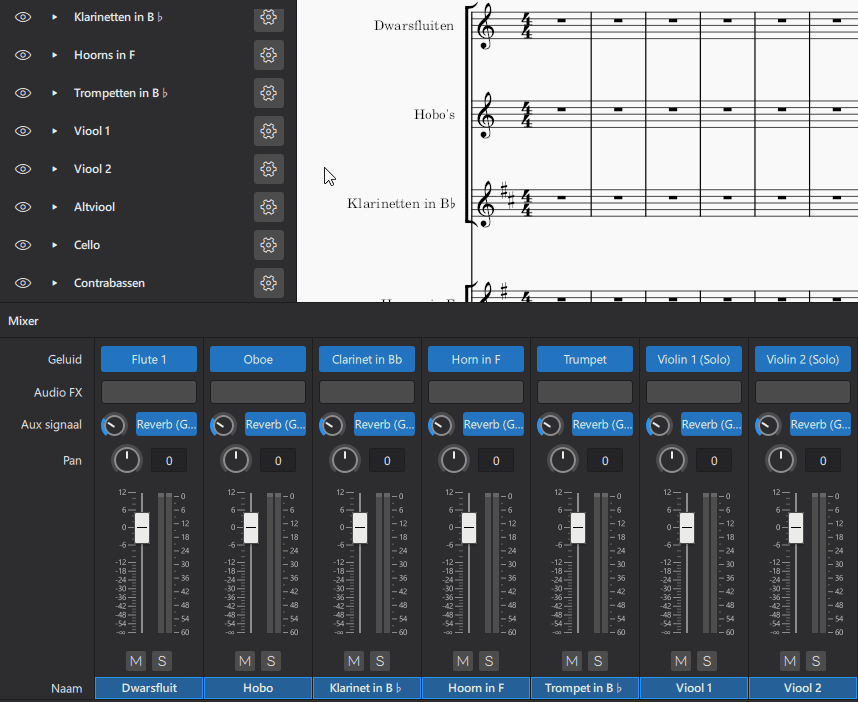
Task: Mute the Dwarsfluit channel
Action: click(x=136, y=661)
